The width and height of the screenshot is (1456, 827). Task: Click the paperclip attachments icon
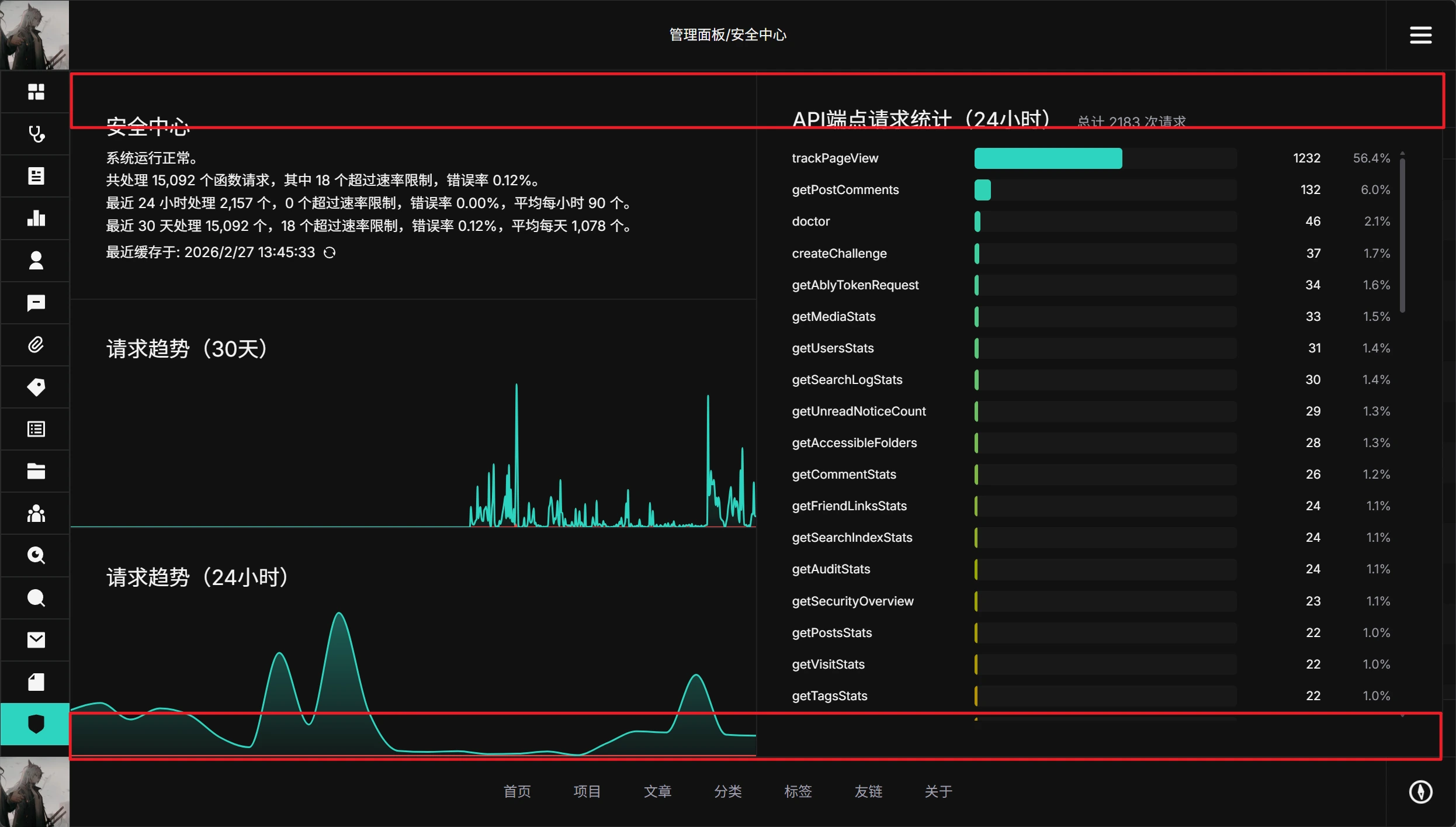(36, 345)
